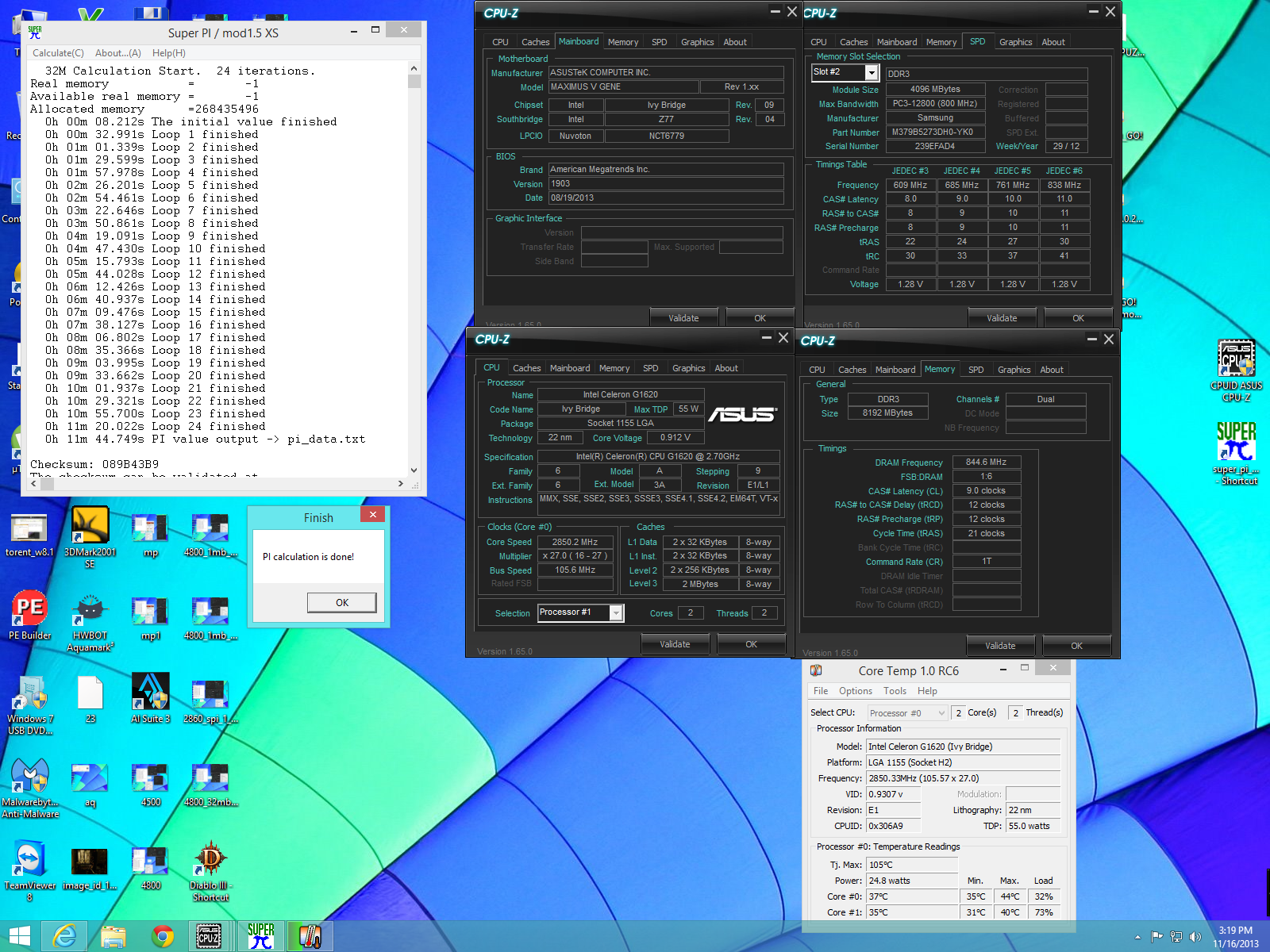Close the Finish dialog with red X
This screenshot has width=1270, height=952.
[372, 514]
